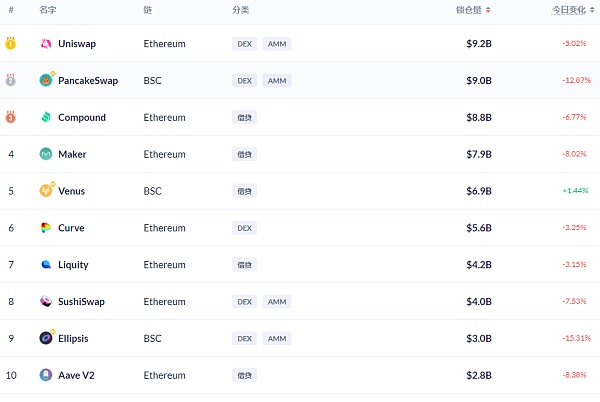The image size is (600, 402).
Task: Click the 分类 column header
Action: coord(241,10)
